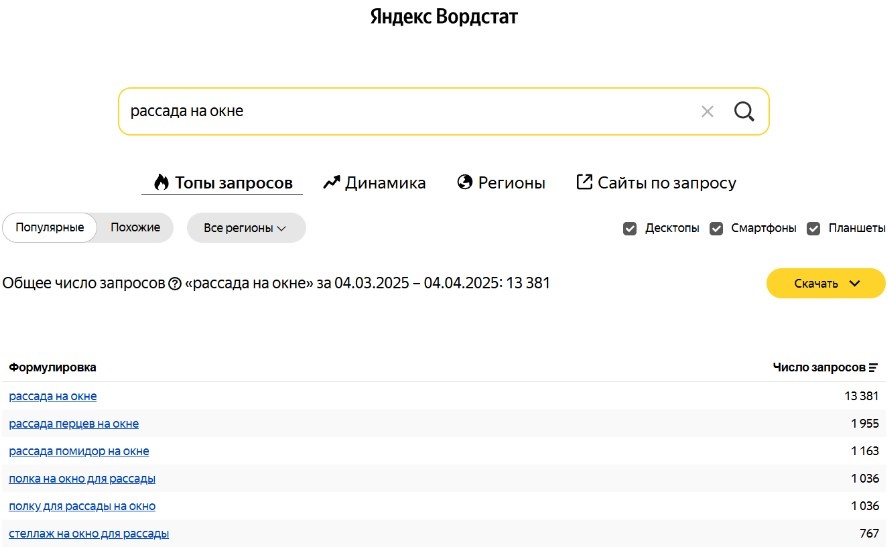Open the Сайты по запросу tab
Image resolution: width=888 pixels, height=547 pixels.
point(656,182)
